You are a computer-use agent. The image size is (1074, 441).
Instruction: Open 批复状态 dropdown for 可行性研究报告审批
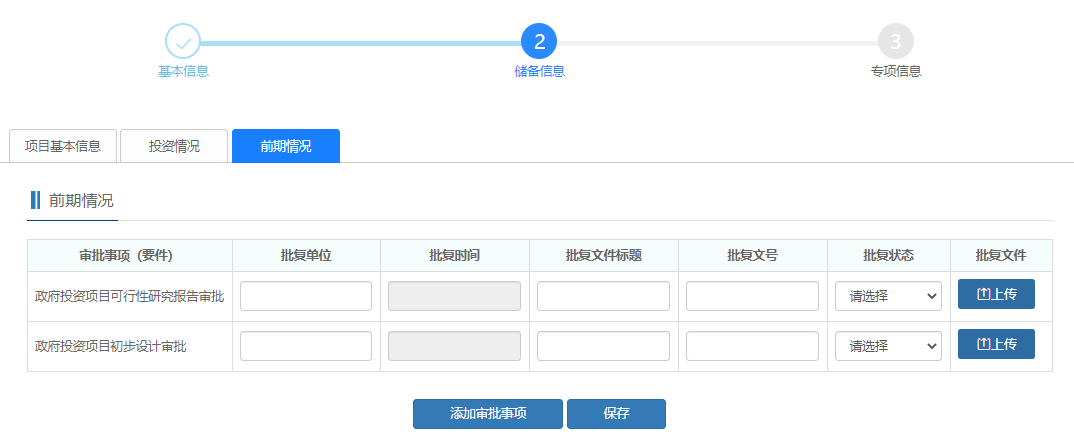coord(888,296)
